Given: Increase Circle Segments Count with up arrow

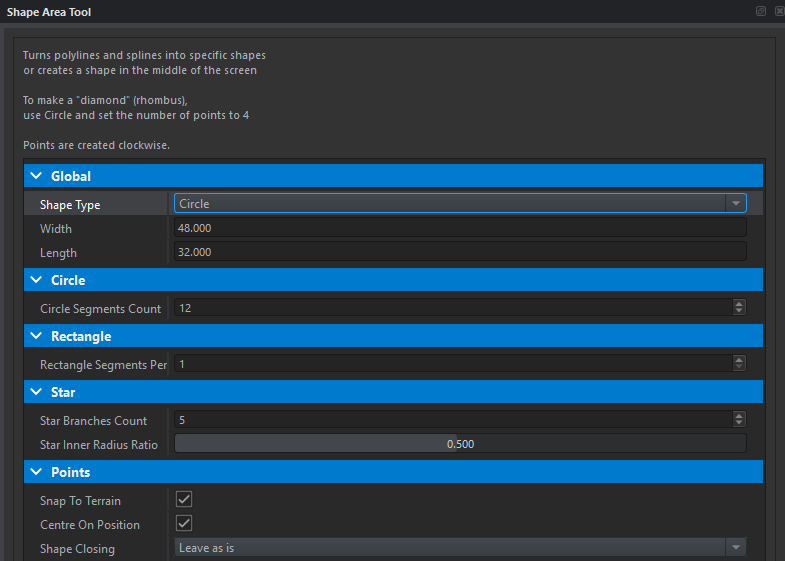Looking at the screenshot, I should tap(739, 305).
